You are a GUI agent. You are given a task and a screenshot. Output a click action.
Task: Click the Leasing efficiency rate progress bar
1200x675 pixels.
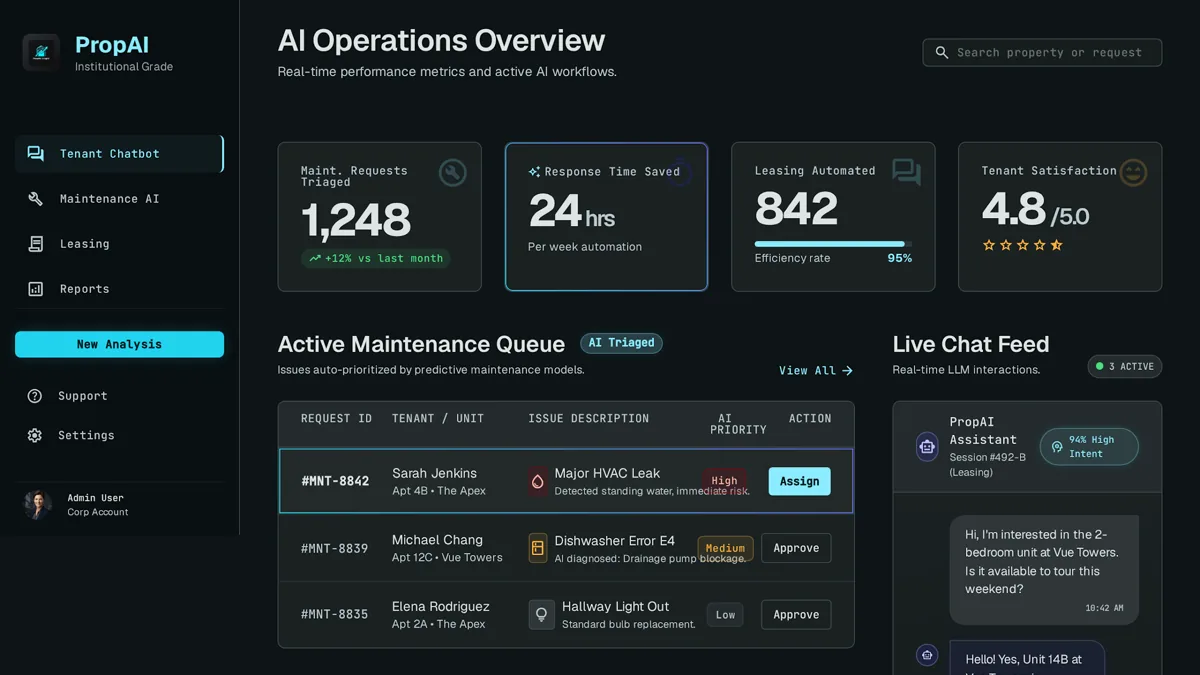point(833,244)
